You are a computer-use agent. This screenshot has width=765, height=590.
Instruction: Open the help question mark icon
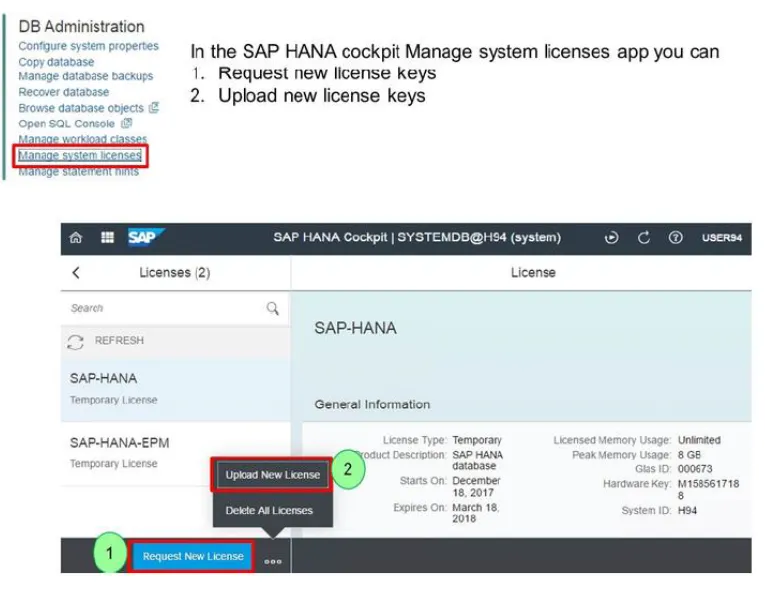pyautogui.click(x=675, y=238)
